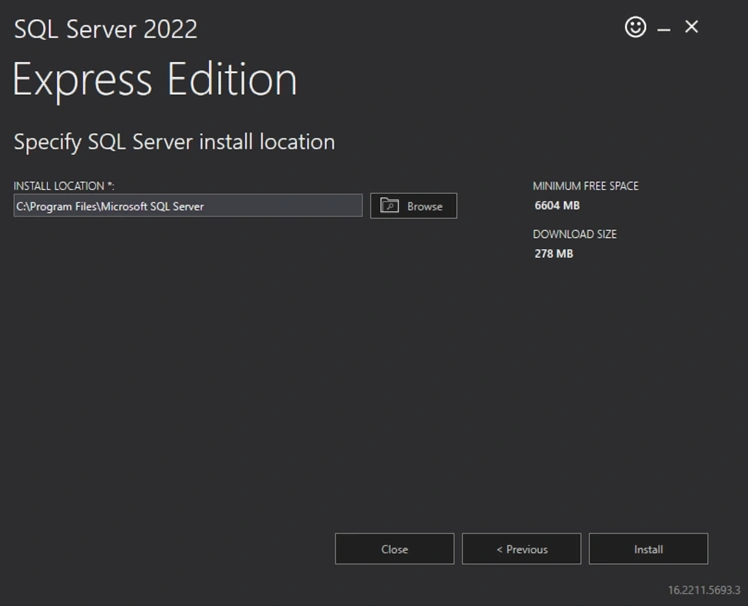748x606 pixels.
Task: Click the Browse button for install location
Action: pos(414,206)
